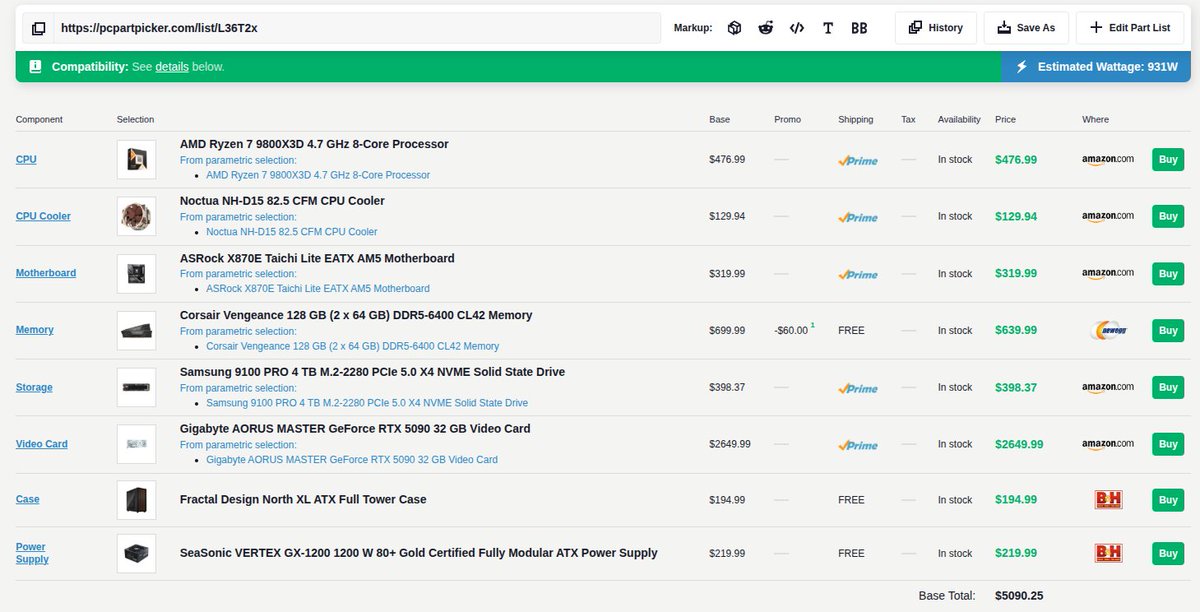Click the Amazon logo in CPU row
The width and height of the screenshot is (1200, 612).
coord(1108,159)
